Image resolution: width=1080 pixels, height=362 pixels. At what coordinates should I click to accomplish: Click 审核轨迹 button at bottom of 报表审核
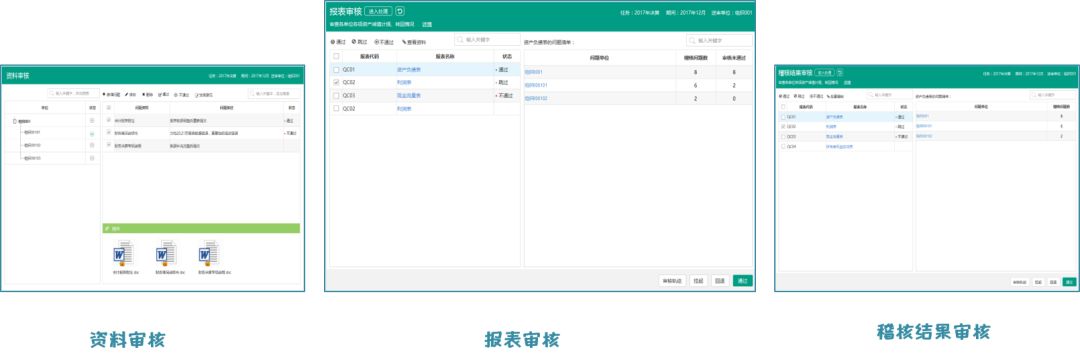tap(672, 281)
